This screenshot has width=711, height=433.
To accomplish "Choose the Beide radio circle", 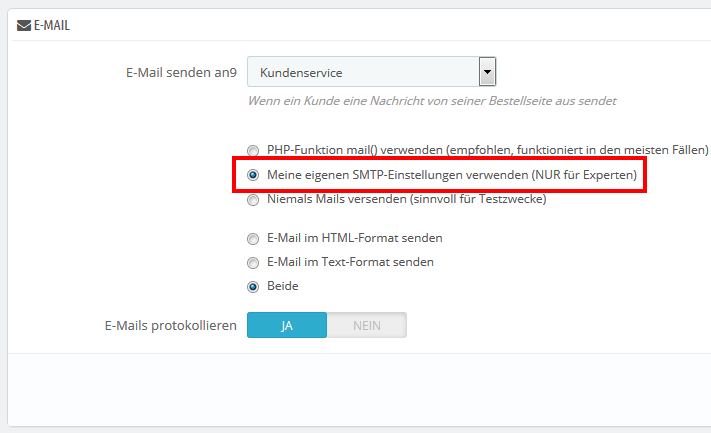I will [x=253, y=286].
